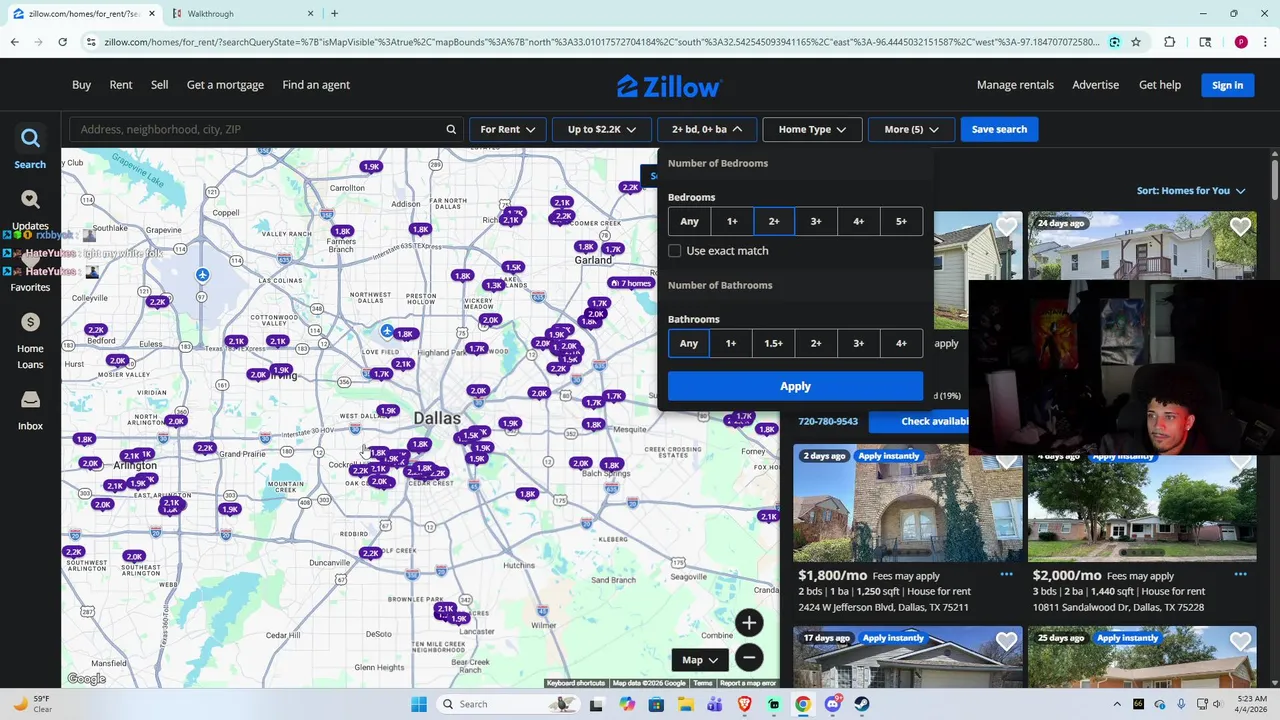
Task: Open the Windows Start menu
Action: [419, 704]
